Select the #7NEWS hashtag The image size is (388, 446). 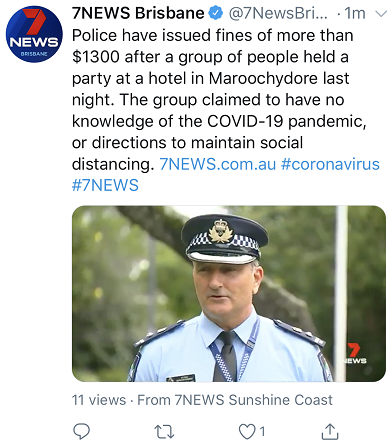point(105,185)
